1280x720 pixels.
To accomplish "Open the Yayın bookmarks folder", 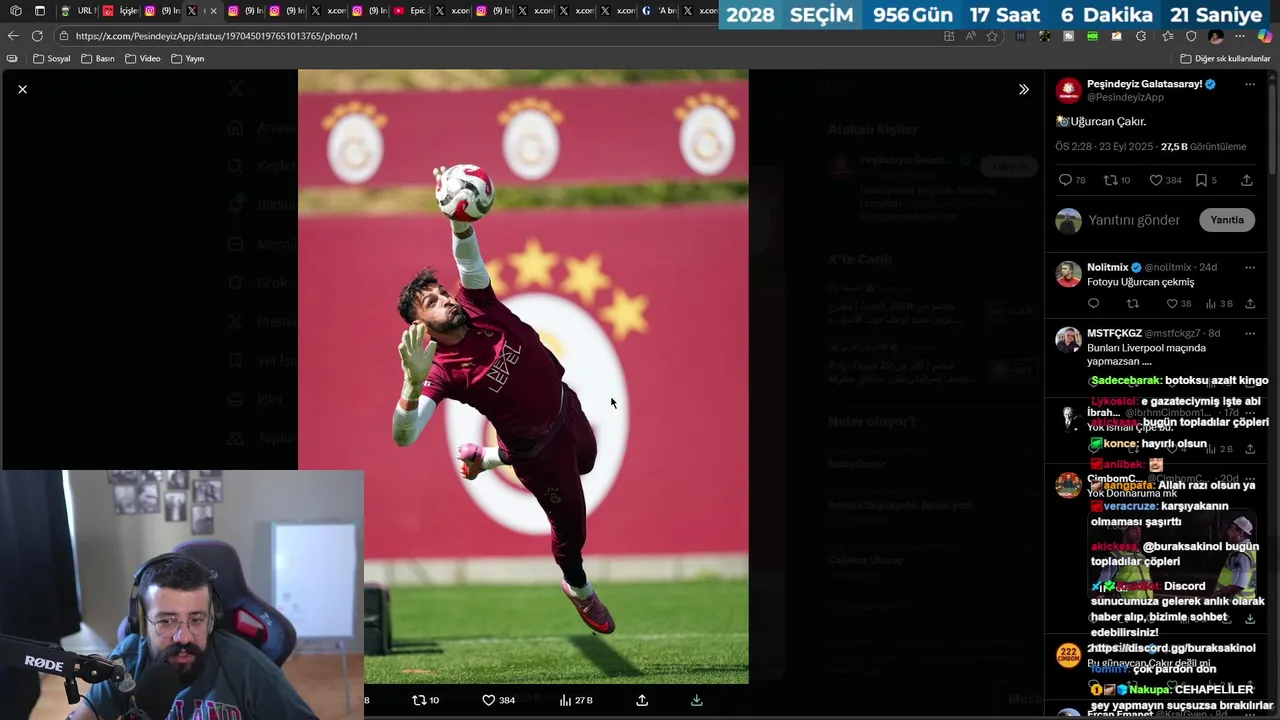I will coord(188,59).
